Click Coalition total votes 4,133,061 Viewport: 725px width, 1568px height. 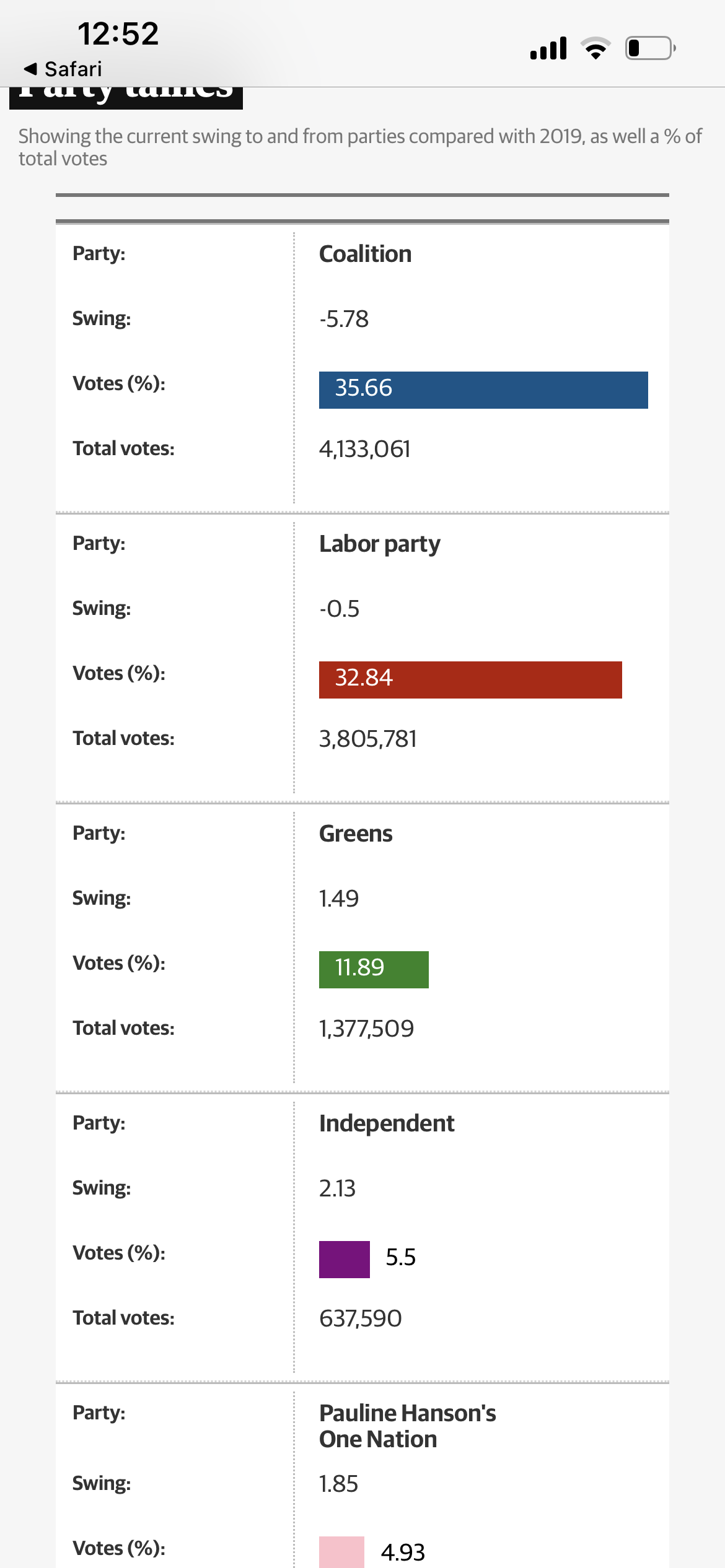364,449
